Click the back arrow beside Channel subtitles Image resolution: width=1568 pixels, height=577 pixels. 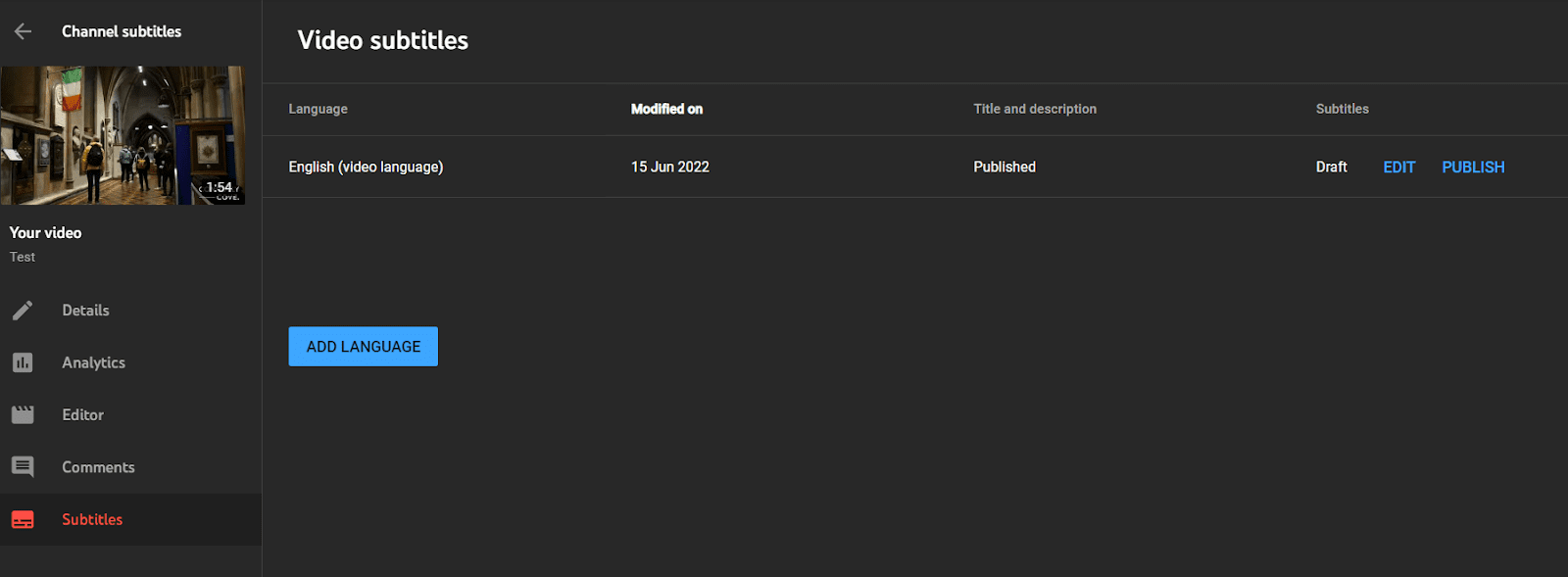24,31
